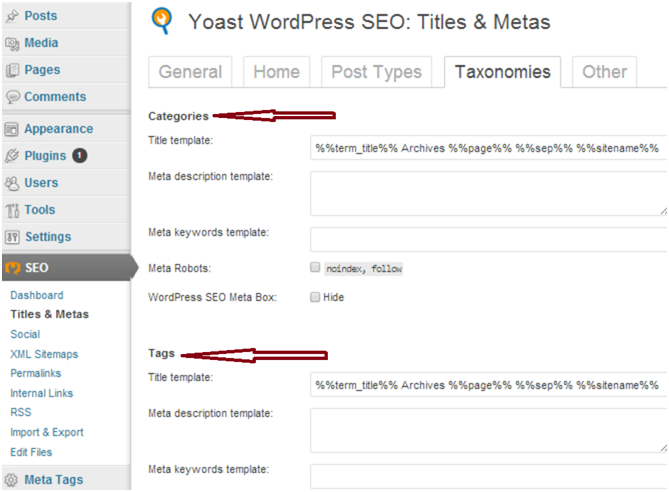Click the Pages icon in sidebar
669x492 pixels.
[x=12, y=70]
